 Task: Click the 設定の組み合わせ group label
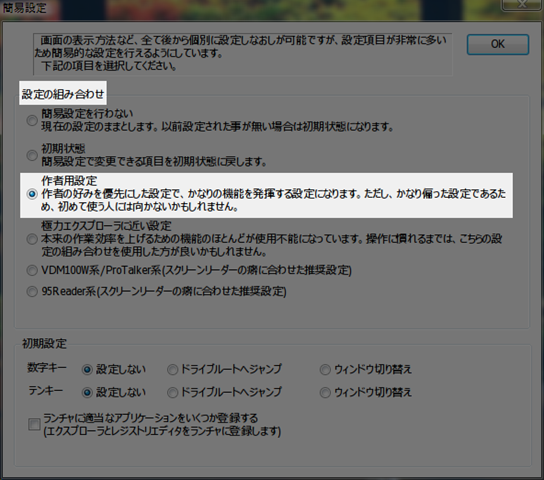[63, 94]
